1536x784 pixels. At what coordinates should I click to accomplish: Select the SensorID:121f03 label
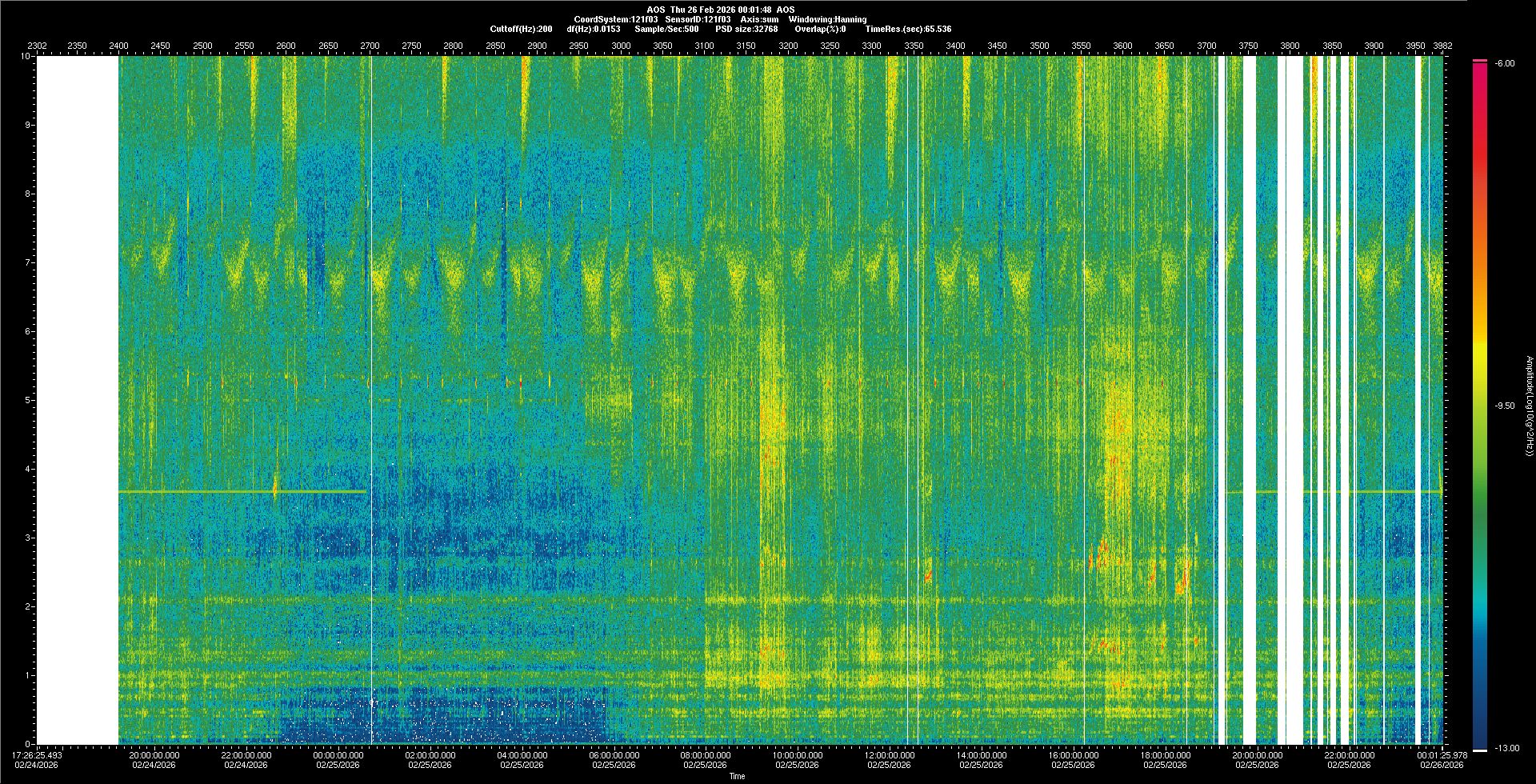(698, 19)
